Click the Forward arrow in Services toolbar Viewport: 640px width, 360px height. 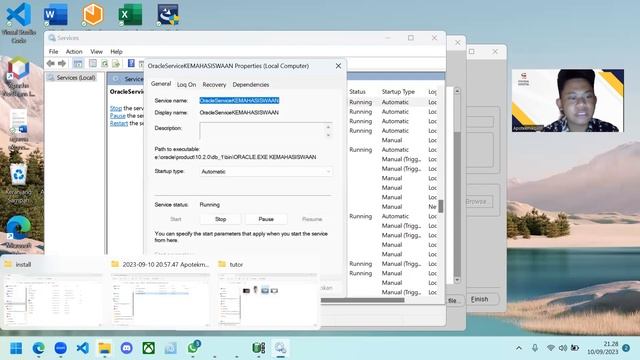(x=62, y=63)
